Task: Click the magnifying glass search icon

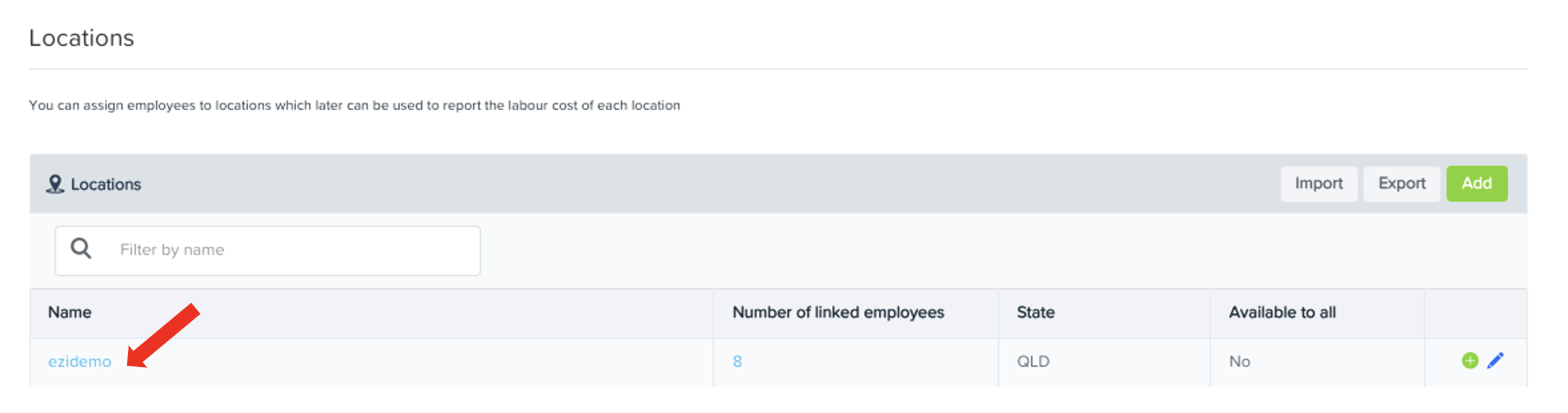Action: tap(80, 248)
